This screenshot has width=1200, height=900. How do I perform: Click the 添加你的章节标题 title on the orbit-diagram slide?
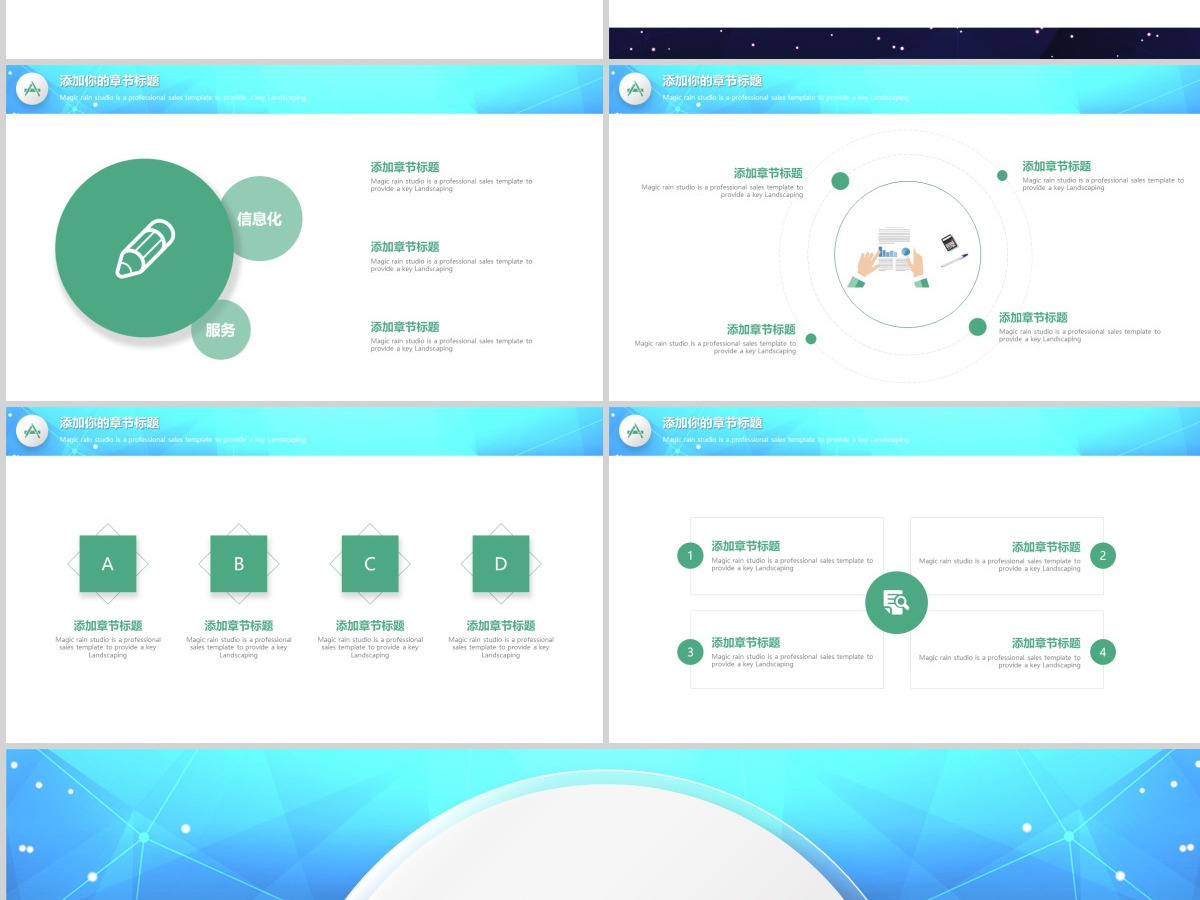coord(712,82)
